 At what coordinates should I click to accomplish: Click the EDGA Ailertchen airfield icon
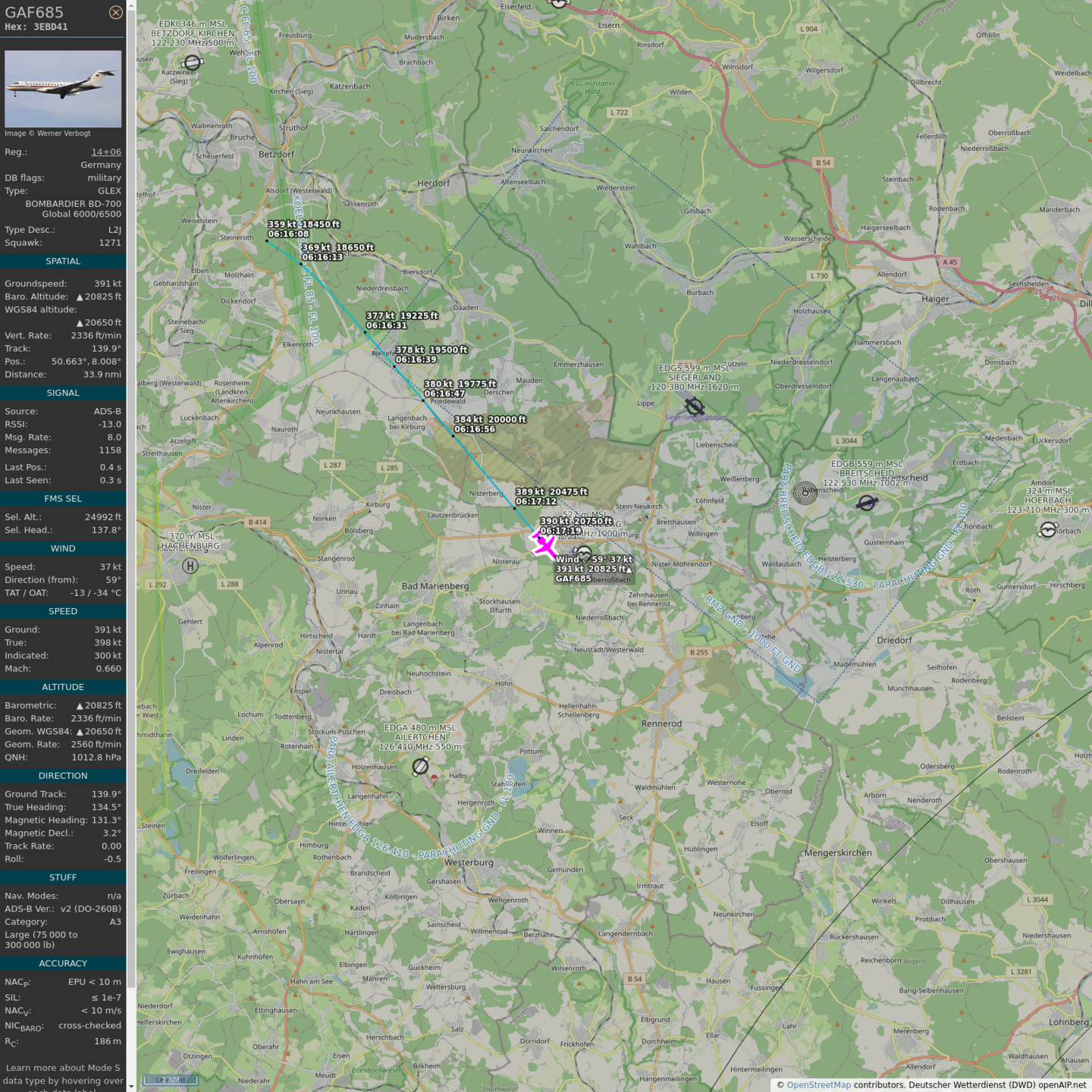click(420, 767)
